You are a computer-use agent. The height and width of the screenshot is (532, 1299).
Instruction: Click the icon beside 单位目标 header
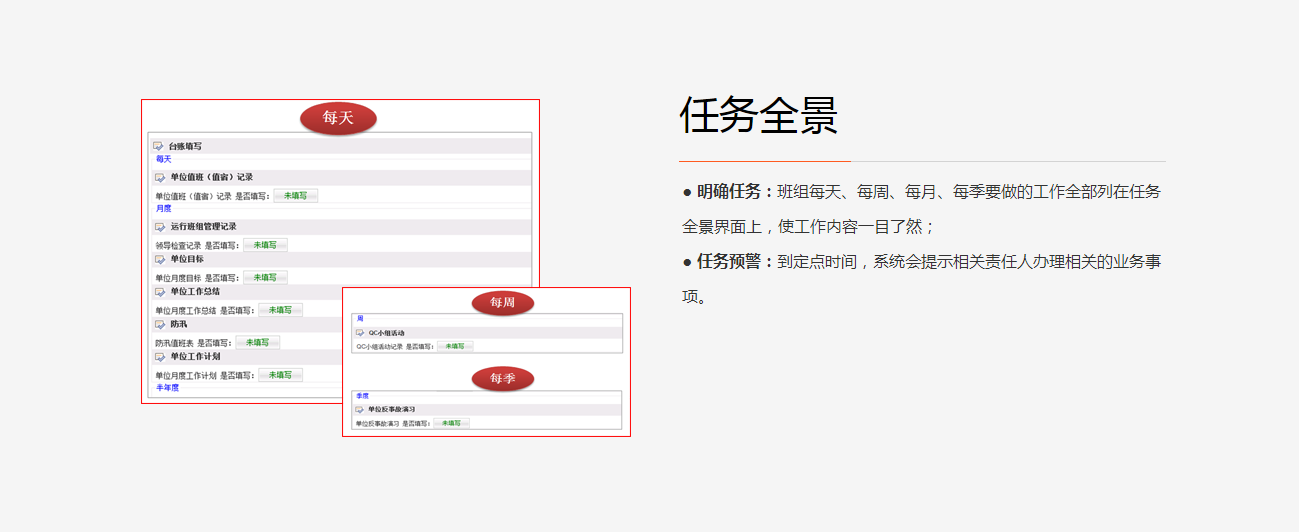(160, 259)
